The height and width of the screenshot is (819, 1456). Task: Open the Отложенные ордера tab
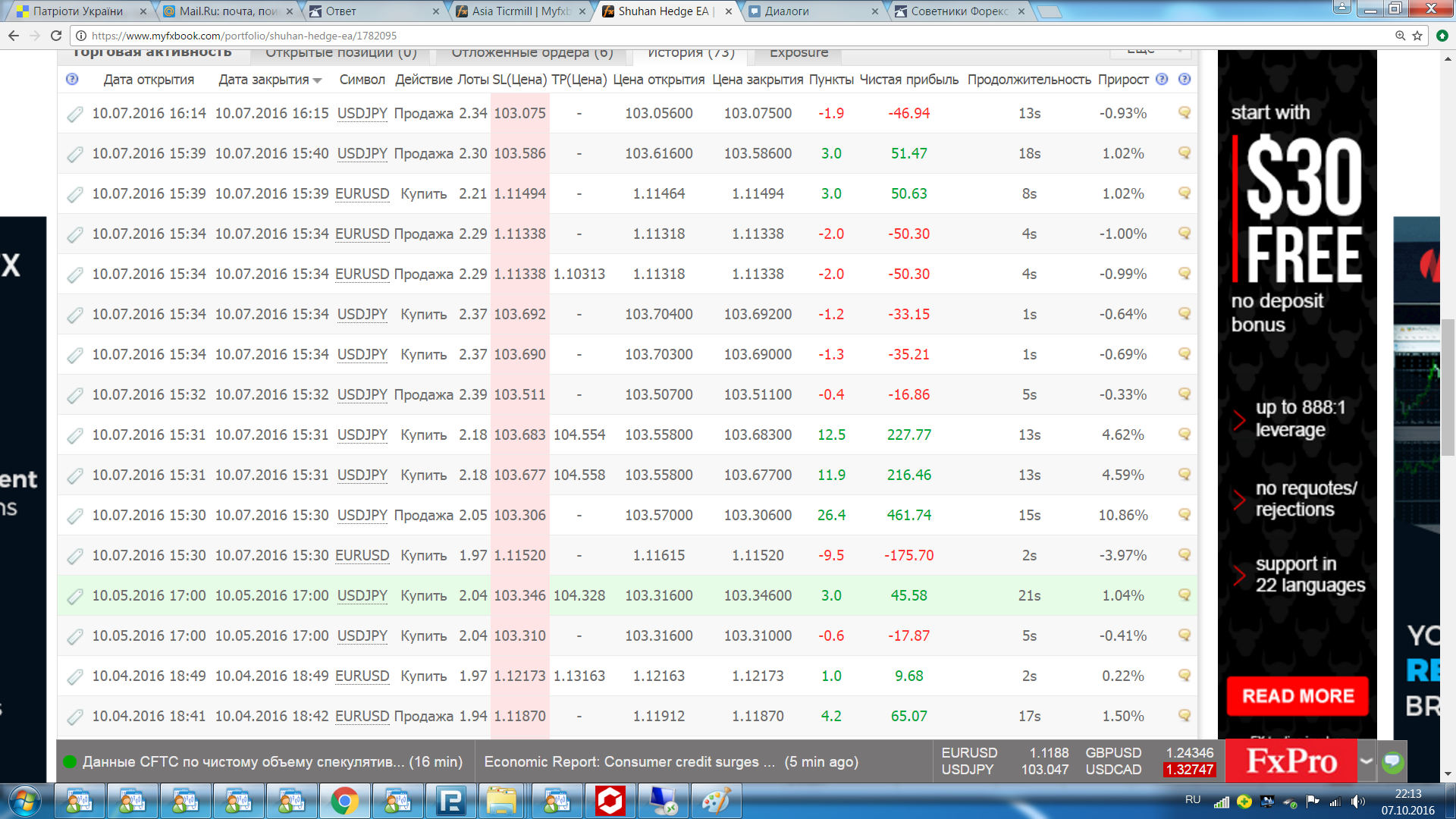click(x=532, y=54)
